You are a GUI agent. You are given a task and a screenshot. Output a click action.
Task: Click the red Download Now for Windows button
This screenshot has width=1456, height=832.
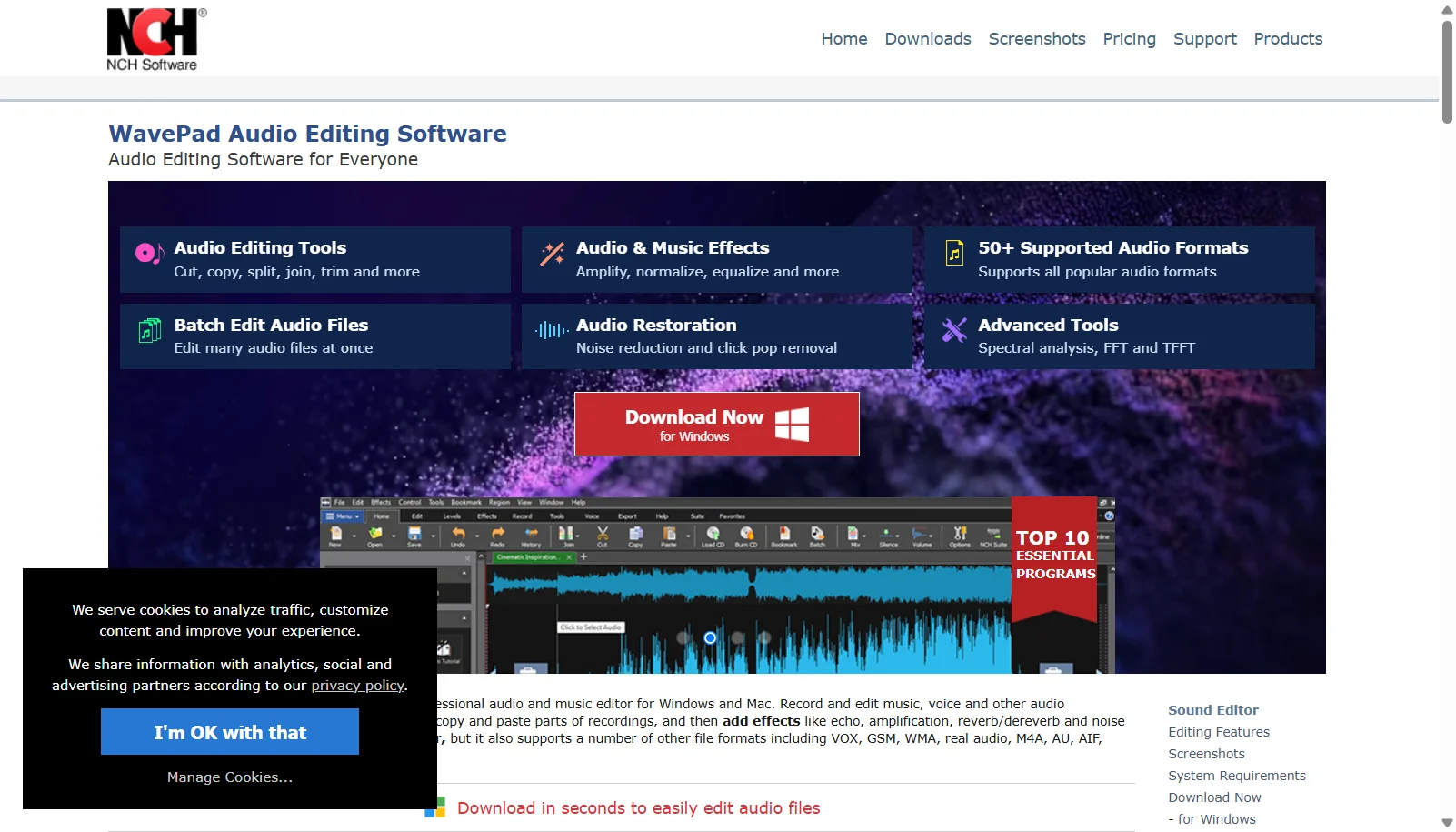(x=717, y=424)
